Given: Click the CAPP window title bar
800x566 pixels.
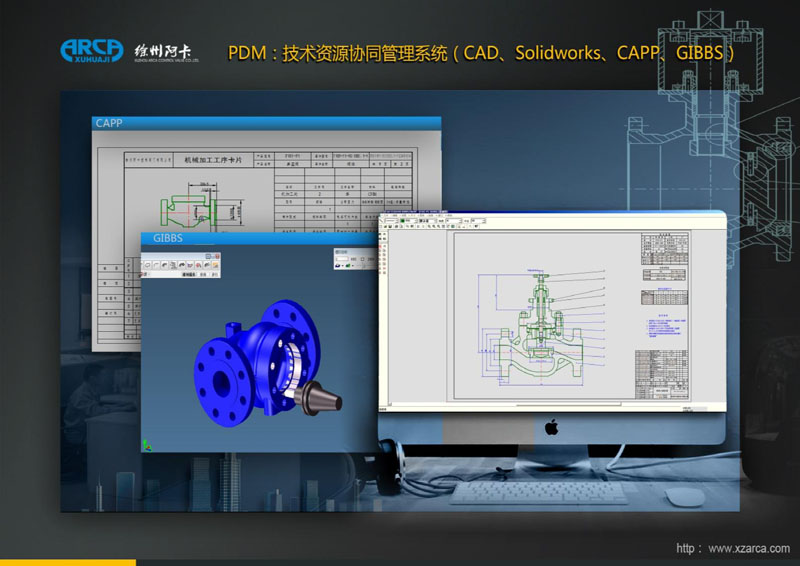Looking at the screenshot, I should click(x=265, y=123).
